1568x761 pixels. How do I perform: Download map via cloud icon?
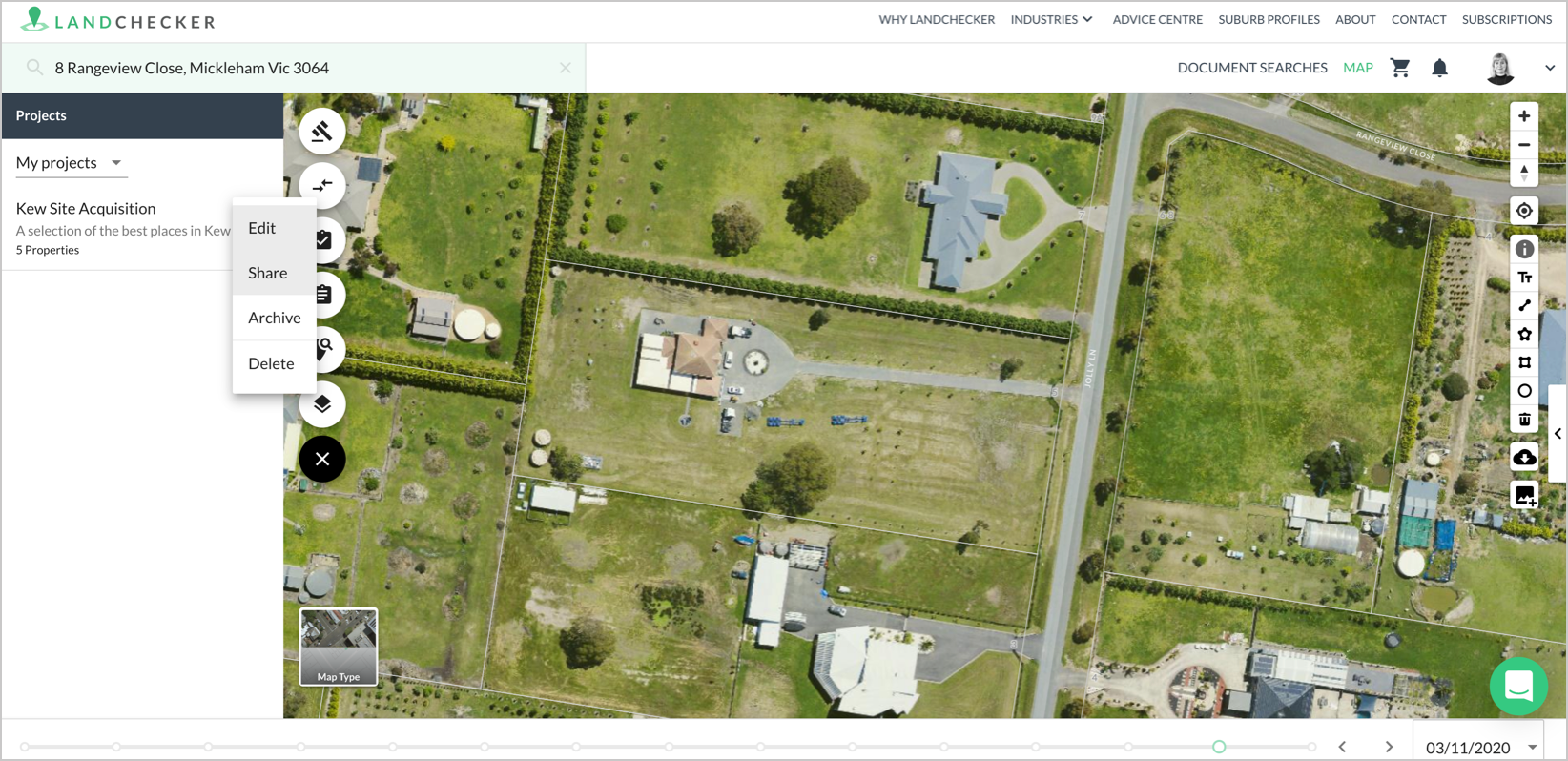(1525, 457)
